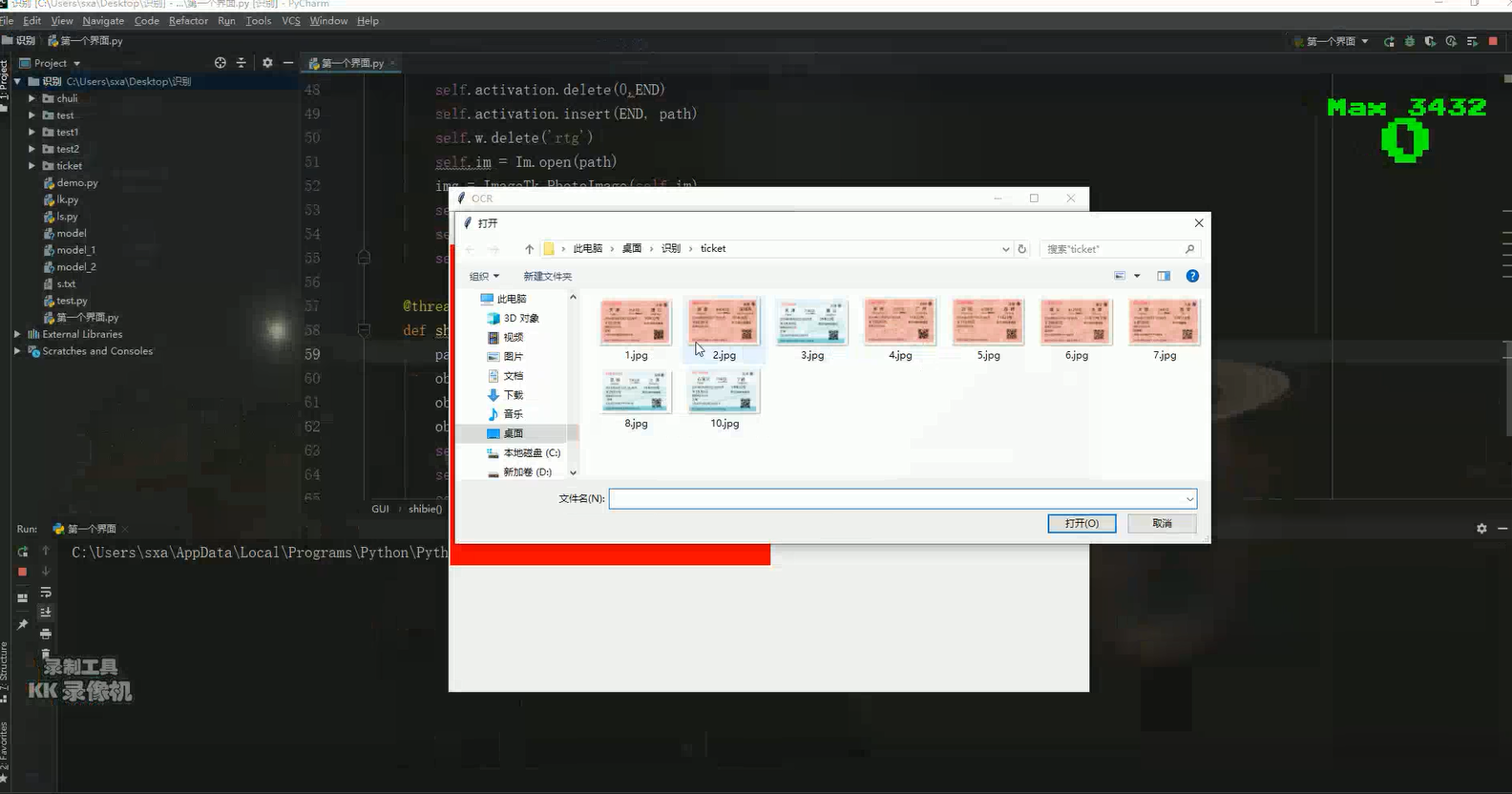Expand the test1 folder in project tree
Image resolution: width=1512 pixels, height=794 pixels.
[x=31, y=132]
